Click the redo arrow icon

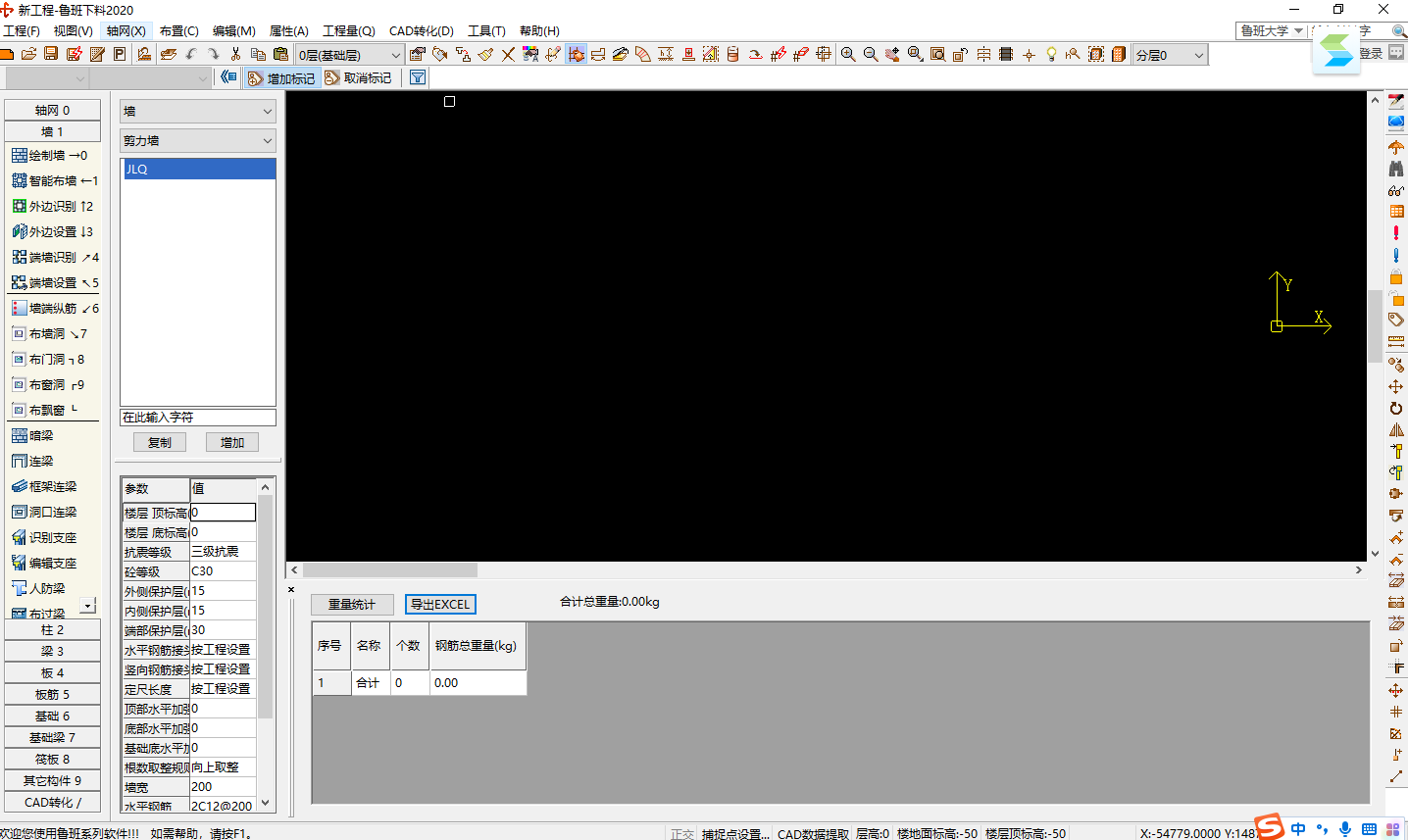coord(213,54)
